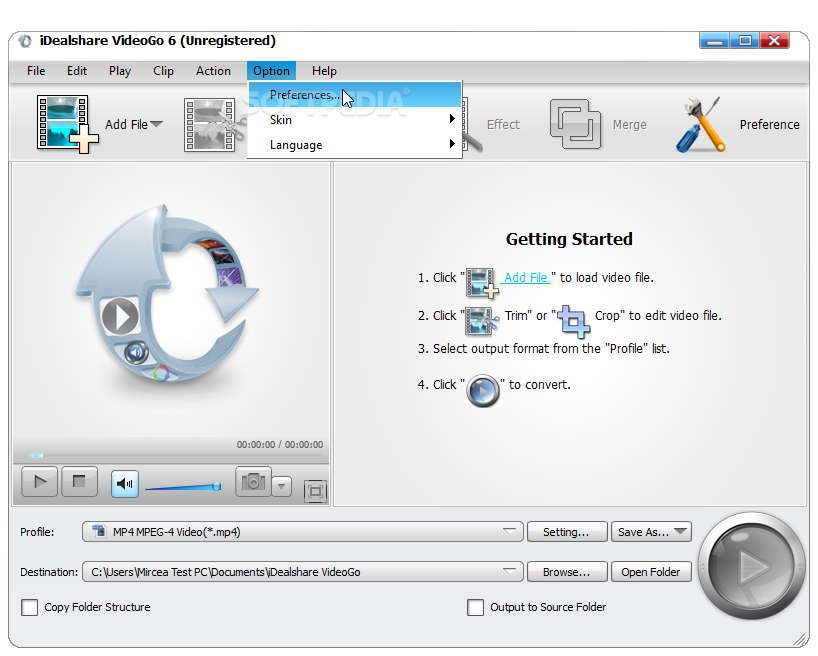
Task: Open the Play menu
Action: click(x=119, y=71)
